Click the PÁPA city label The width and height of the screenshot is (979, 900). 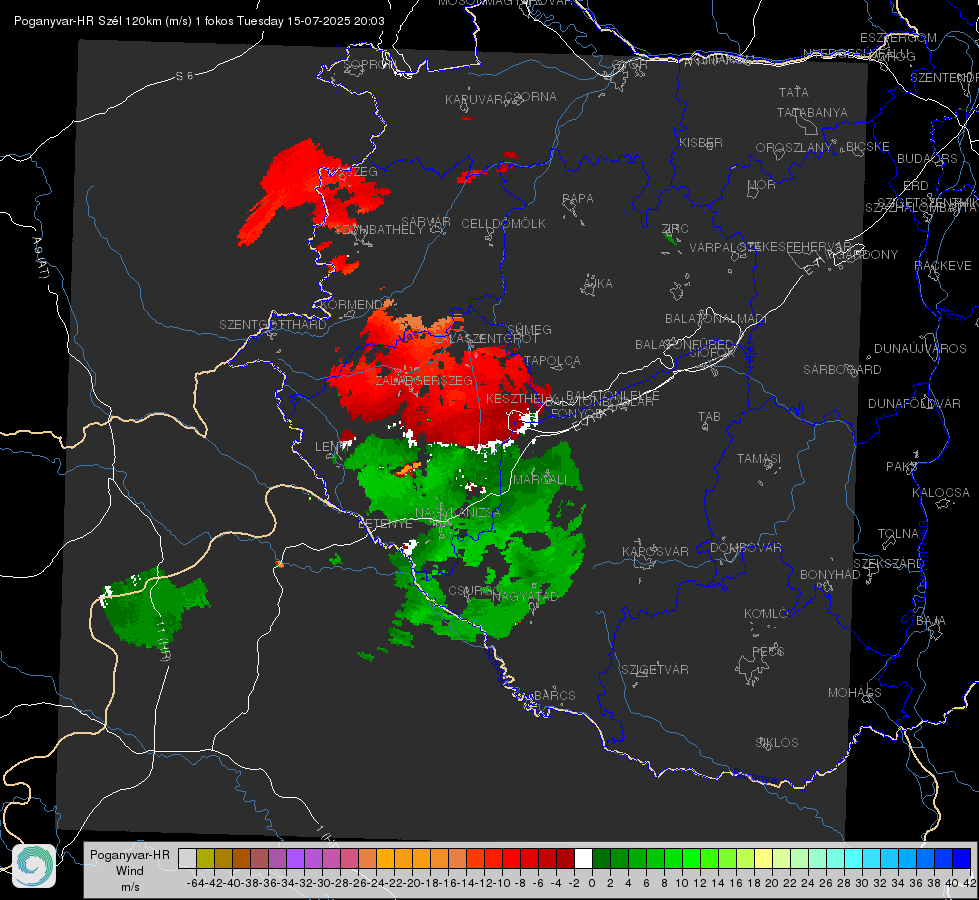pos(578,199)
